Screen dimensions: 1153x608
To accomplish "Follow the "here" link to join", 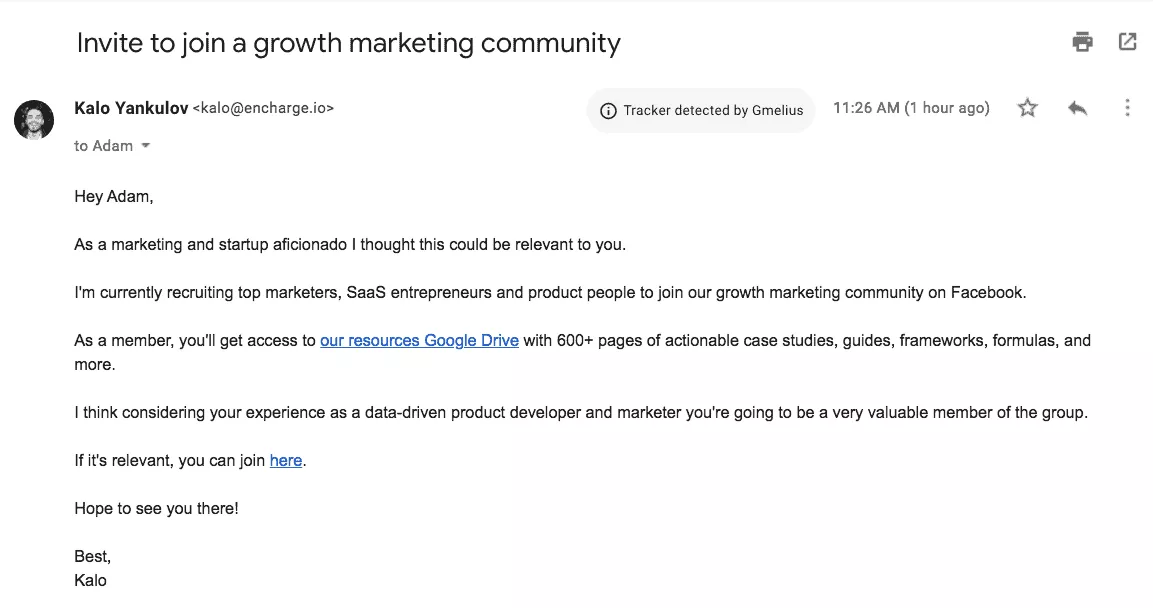I will [x=285, y=460].
